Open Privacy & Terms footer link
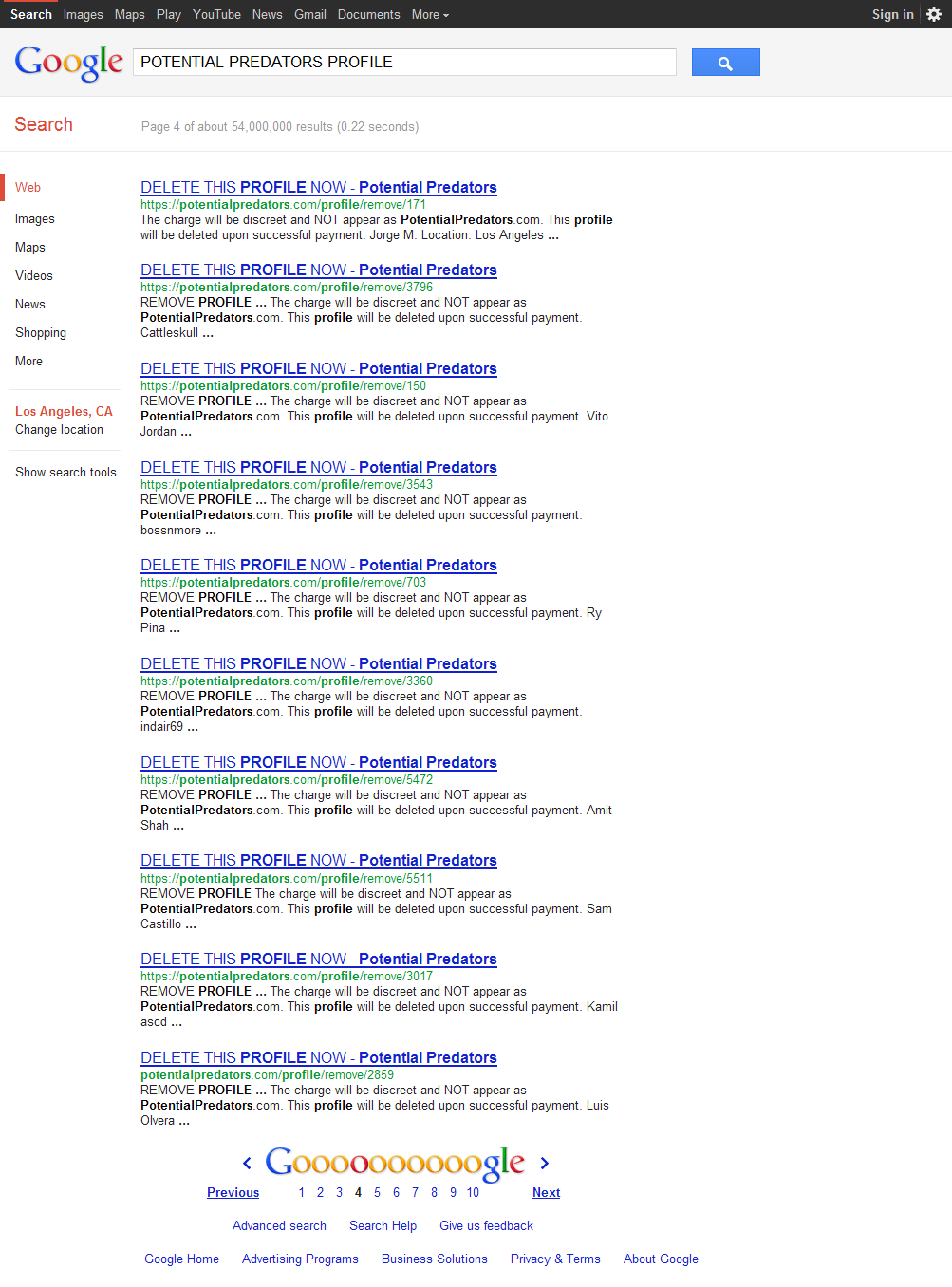Image resolution: width=952 pixels, height=1287 pixels. click(555, 1259)
